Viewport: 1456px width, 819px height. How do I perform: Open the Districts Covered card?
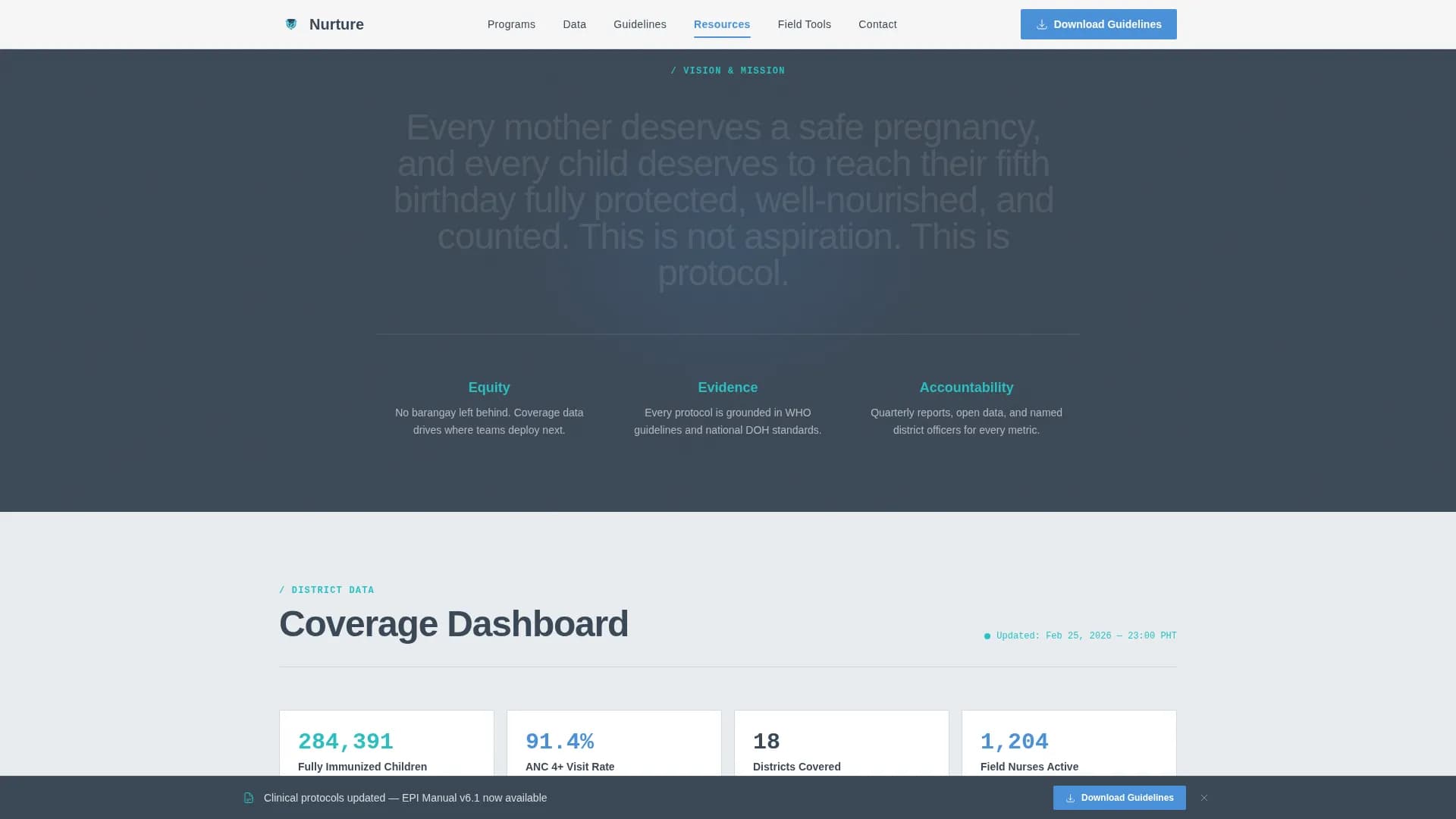tap(842, 743)
